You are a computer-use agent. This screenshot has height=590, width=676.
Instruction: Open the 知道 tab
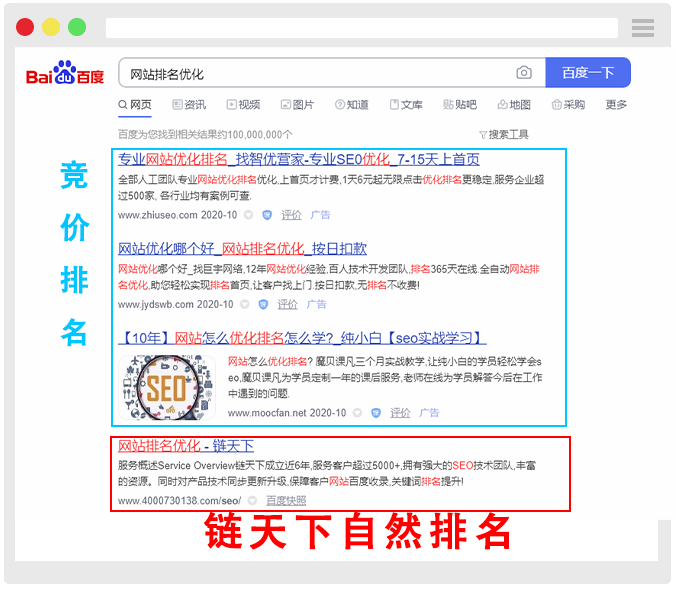(352, 105)
